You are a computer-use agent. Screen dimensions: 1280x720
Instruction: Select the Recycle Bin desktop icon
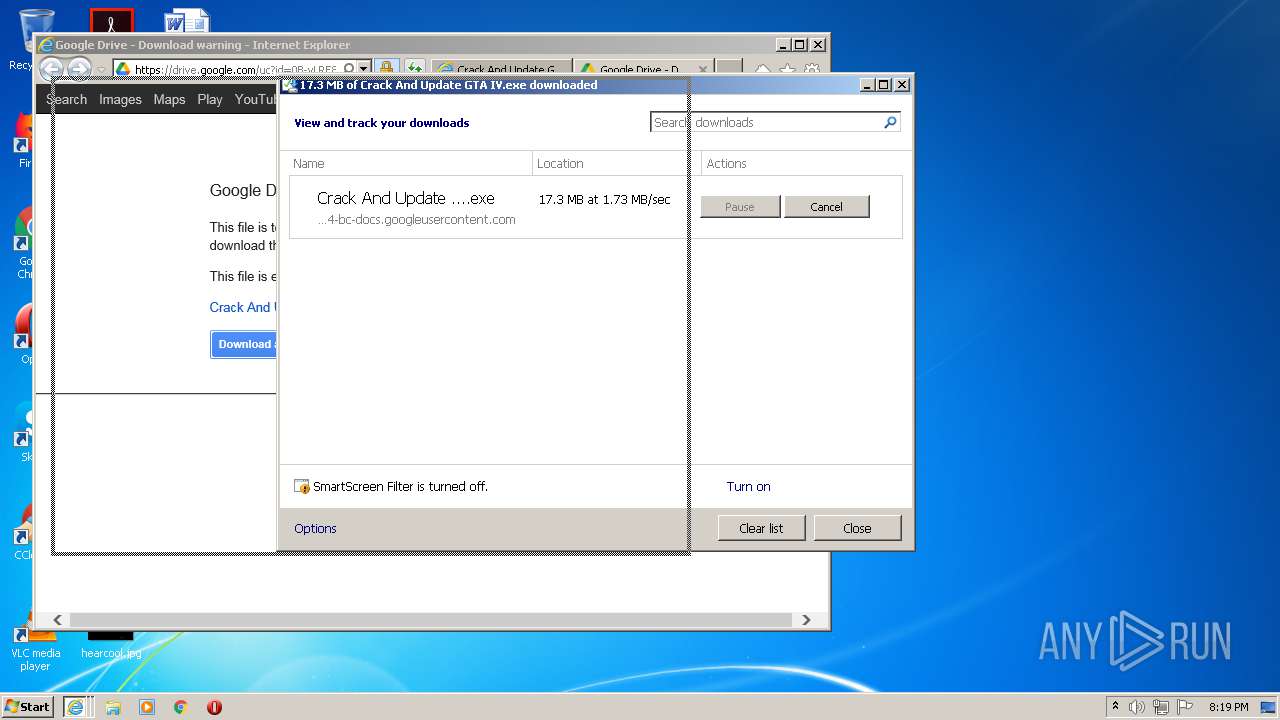click(36, 38)
